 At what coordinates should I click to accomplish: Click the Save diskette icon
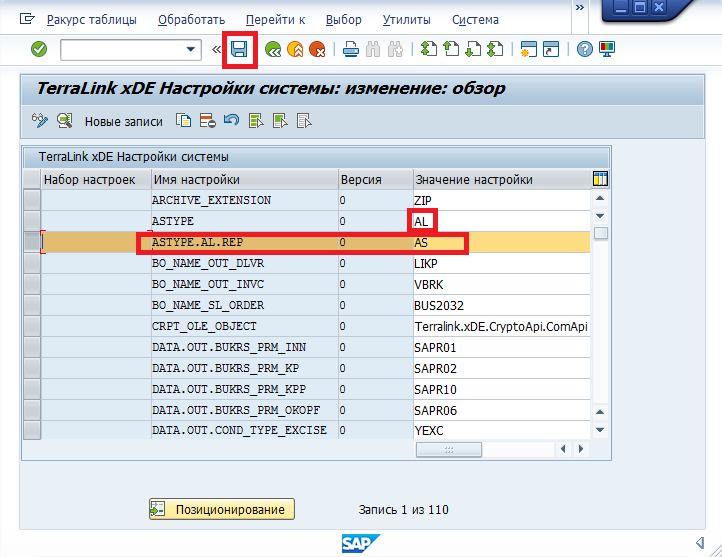click(x=239, y=49)
